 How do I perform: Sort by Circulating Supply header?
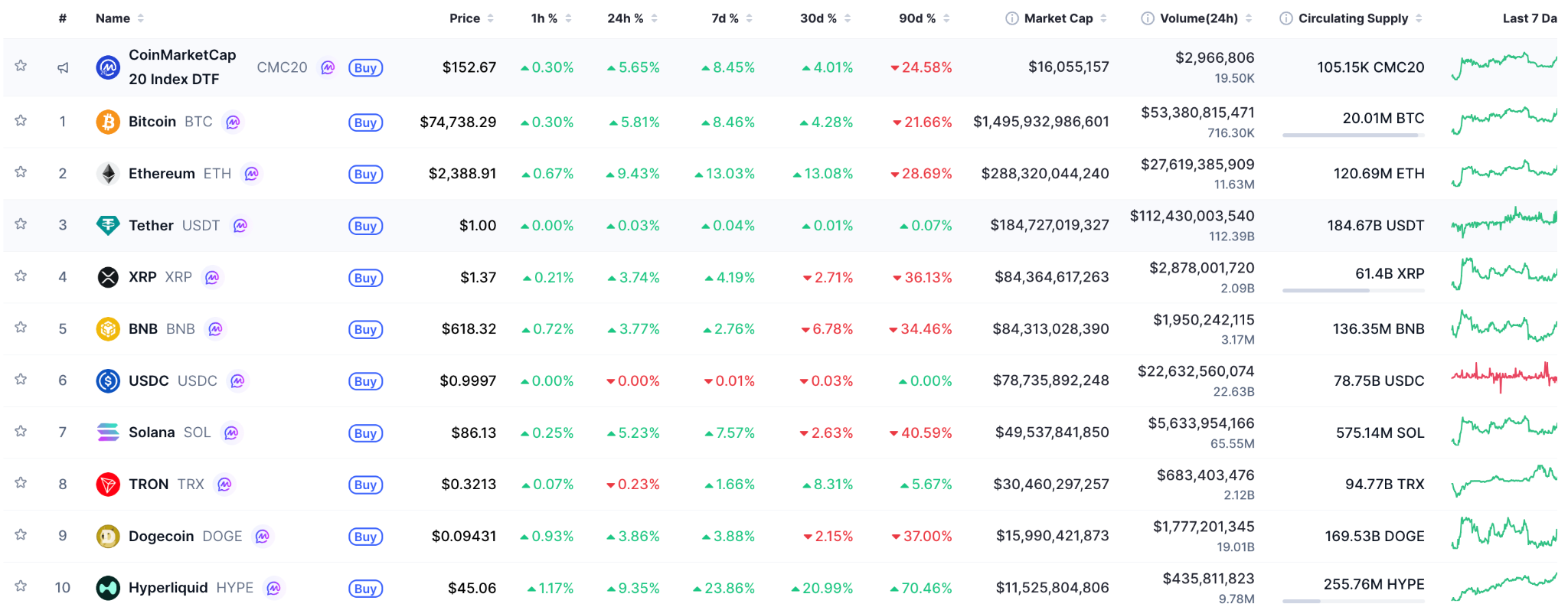coord(1353,18)
